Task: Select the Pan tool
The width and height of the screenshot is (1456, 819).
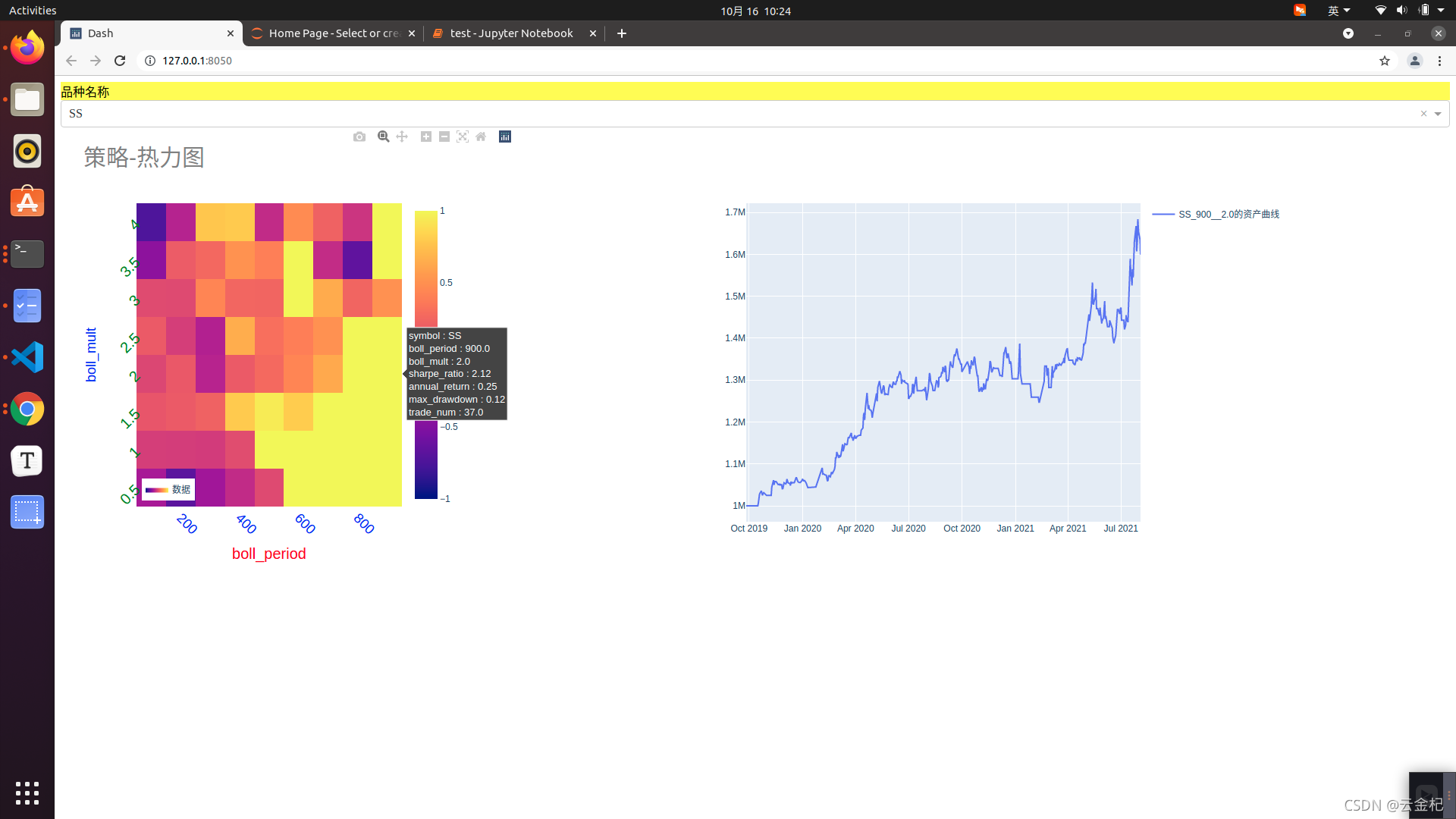Action: [x=402, y=136]
